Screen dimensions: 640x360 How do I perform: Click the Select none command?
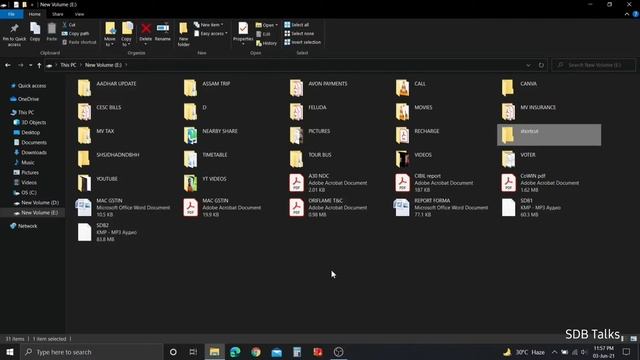click(299, 33)
